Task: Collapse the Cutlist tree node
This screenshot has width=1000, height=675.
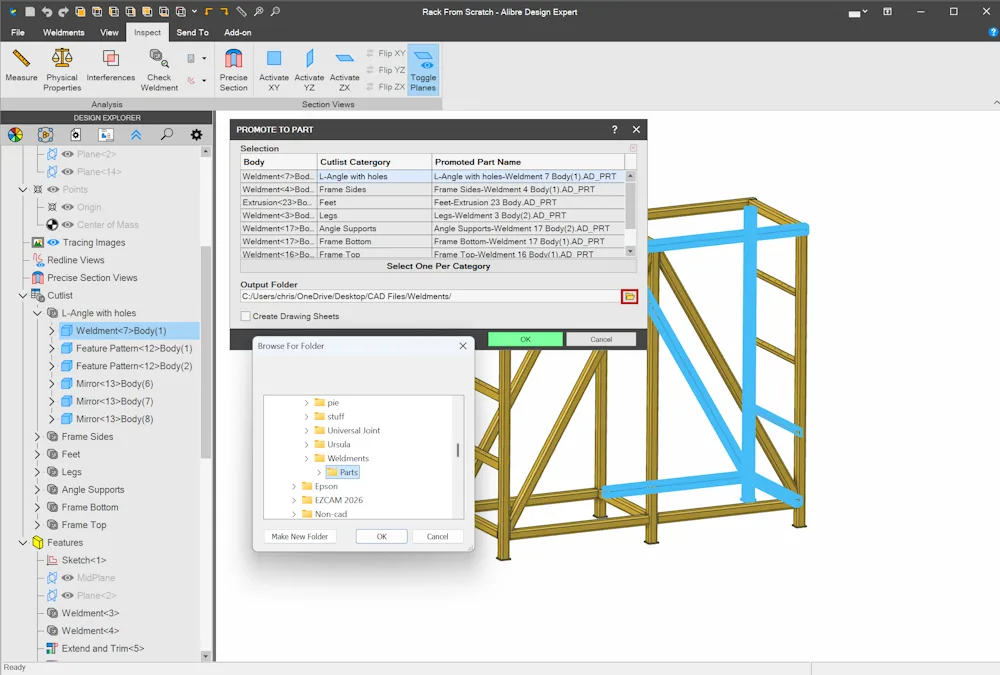Action: pos(23,295)
